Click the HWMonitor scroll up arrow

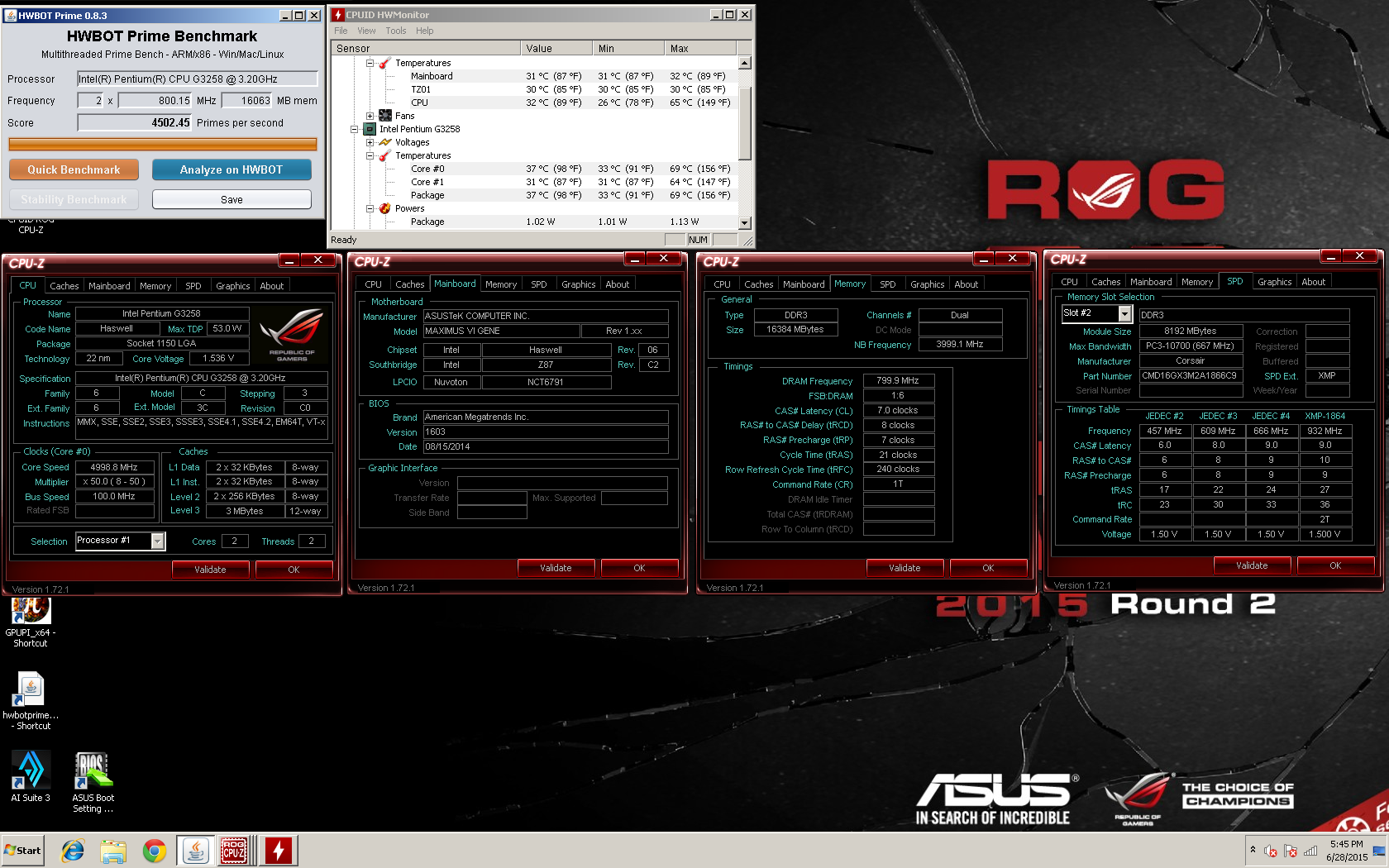pos(745,63)
